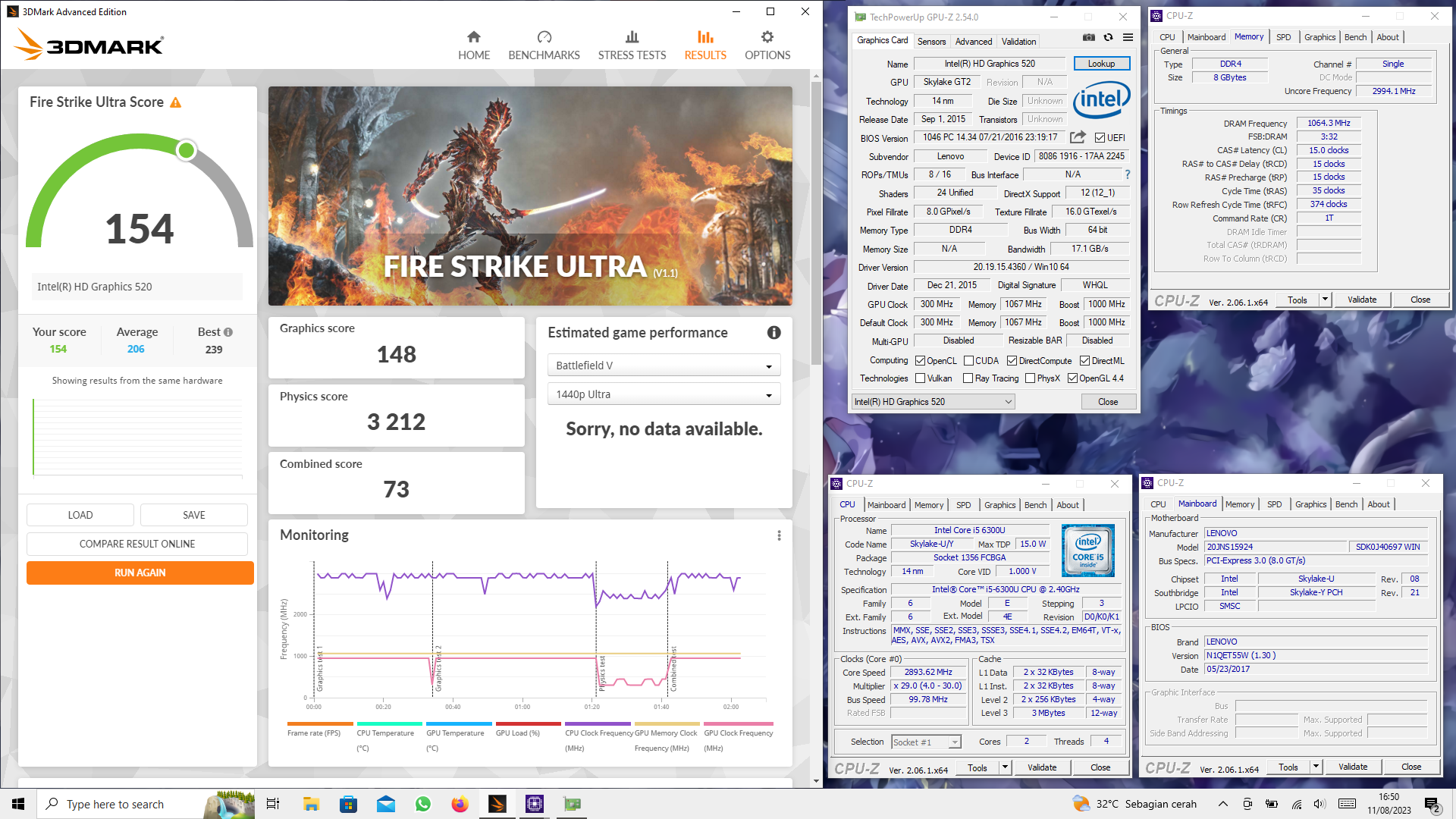Click Fire Strike Ultra banner image

(x=530, y=196)
